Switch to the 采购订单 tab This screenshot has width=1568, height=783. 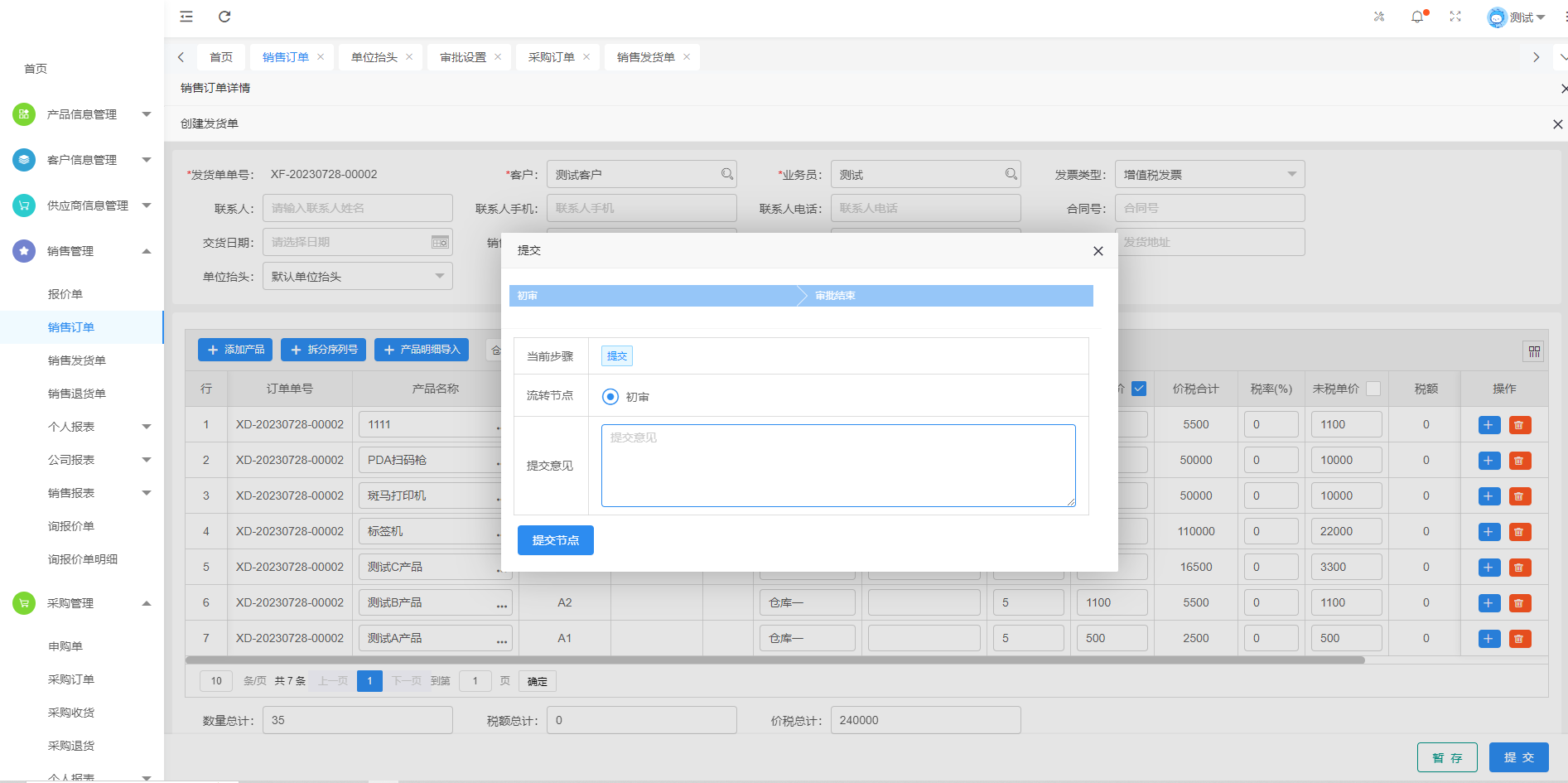pyautogui.click(x=551, y=57)
